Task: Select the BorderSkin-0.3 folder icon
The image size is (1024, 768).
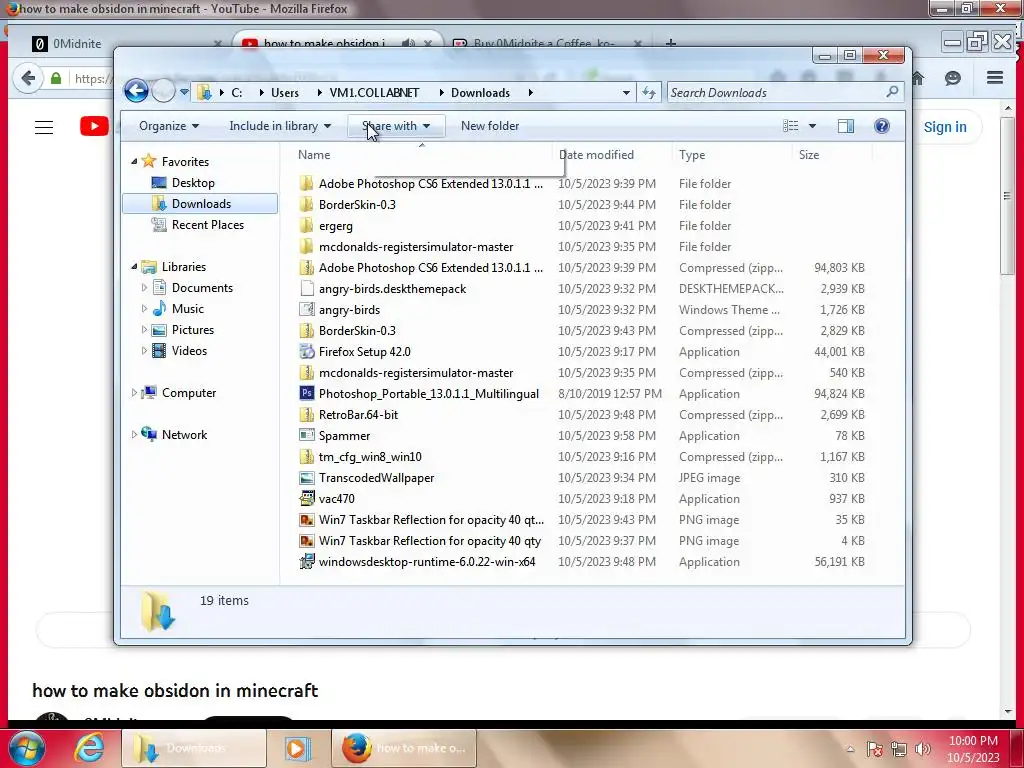Action: 306,204
